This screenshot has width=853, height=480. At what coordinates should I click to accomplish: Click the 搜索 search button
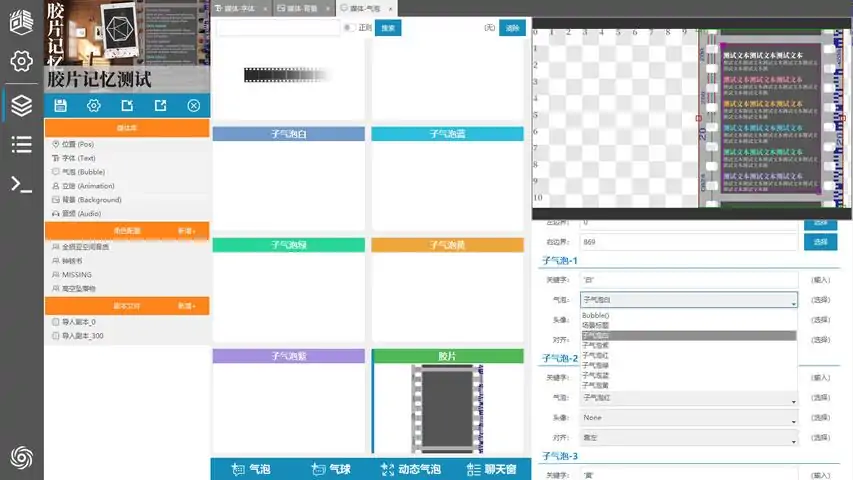(388, 28)
